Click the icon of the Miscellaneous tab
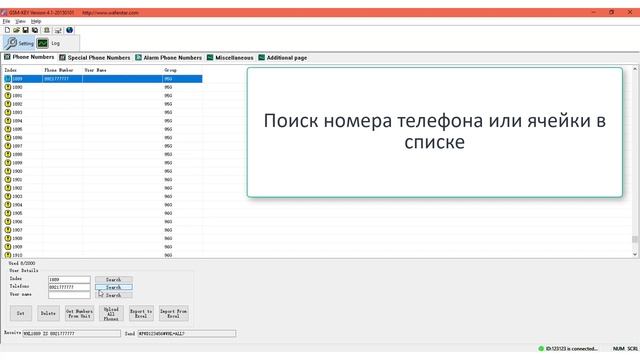640x360 pixels. coord(210,58)
